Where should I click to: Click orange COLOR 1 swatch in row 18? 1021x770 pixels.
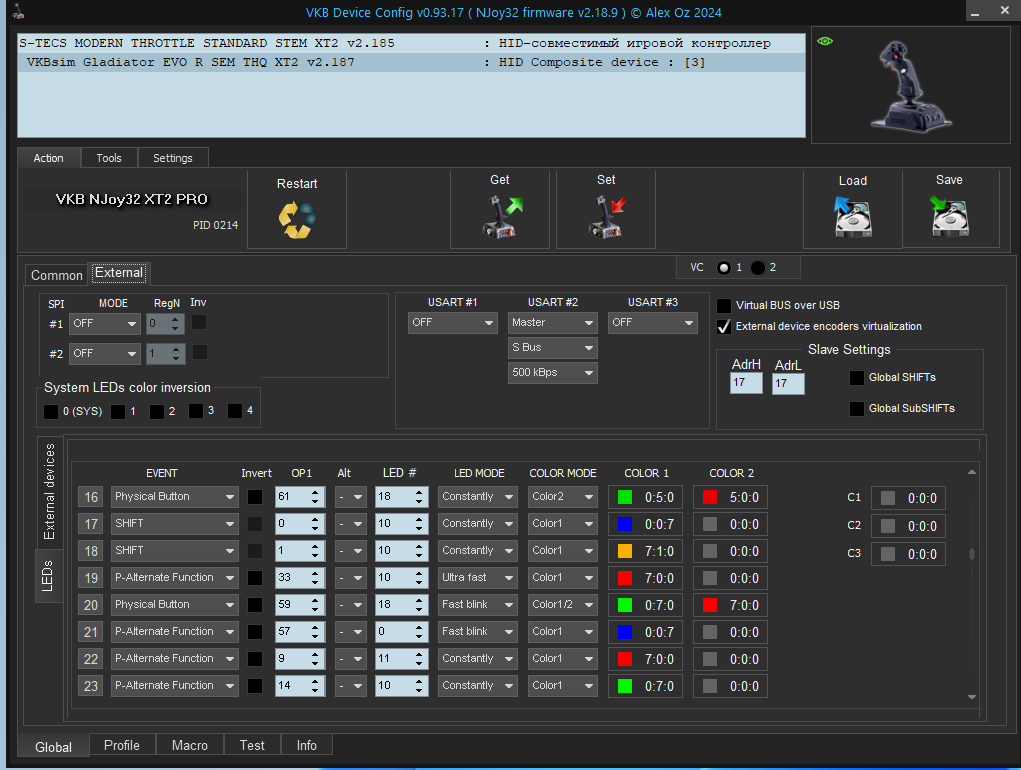point(624,551)
